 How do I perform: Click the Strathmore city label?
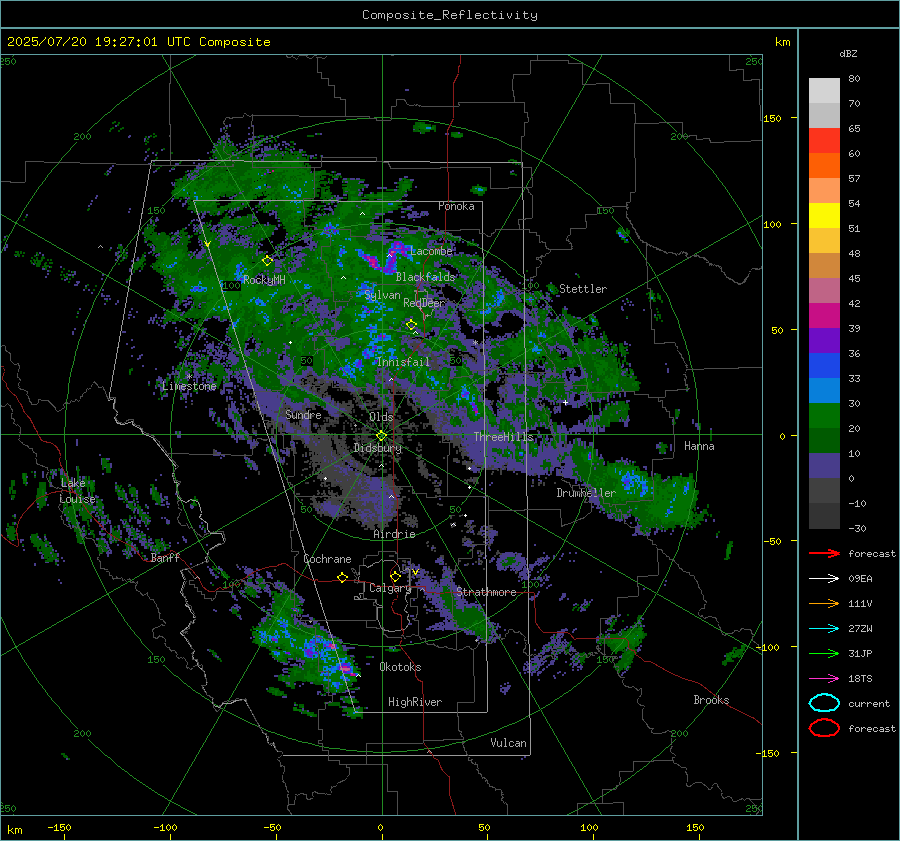(x=486, y=592)
